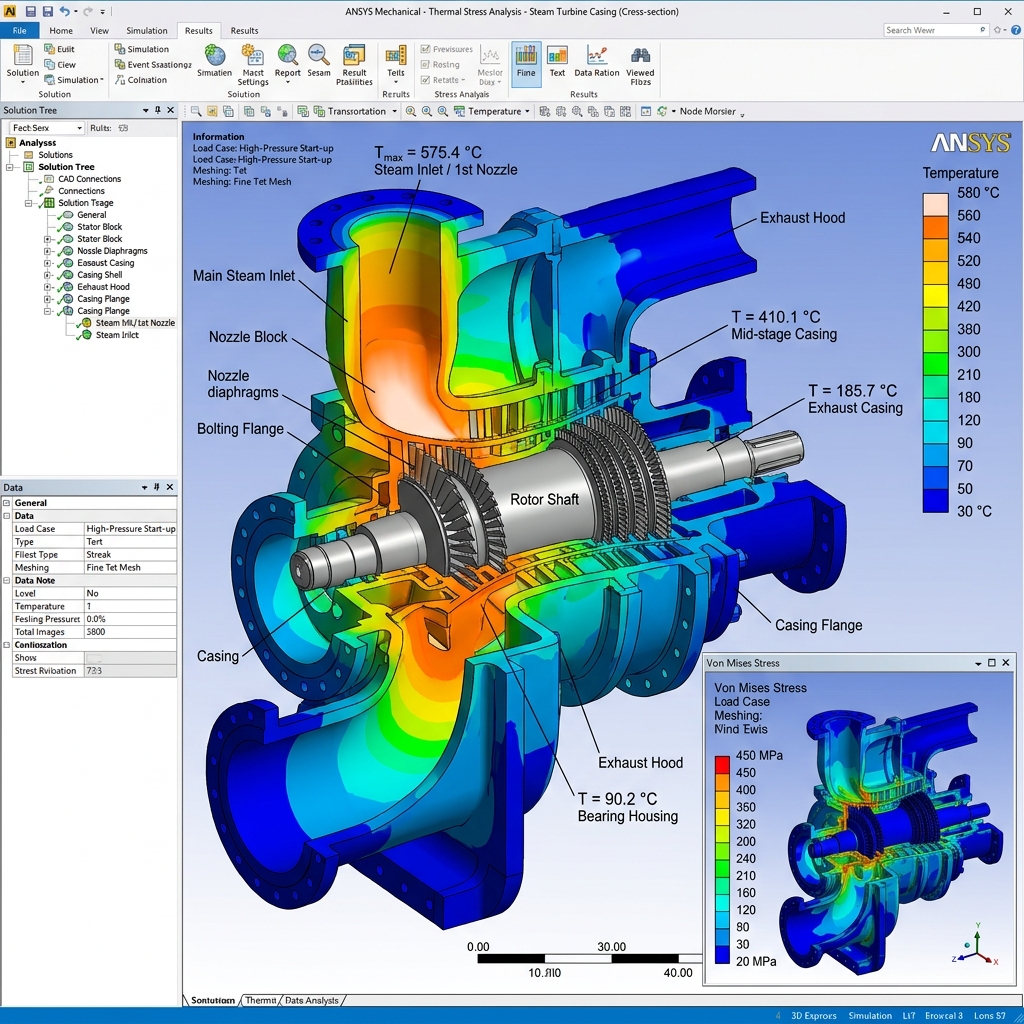Select the CAD Connections tree item
The width and height of the screenshot is (1024, 1024).
tap(89, 179)
